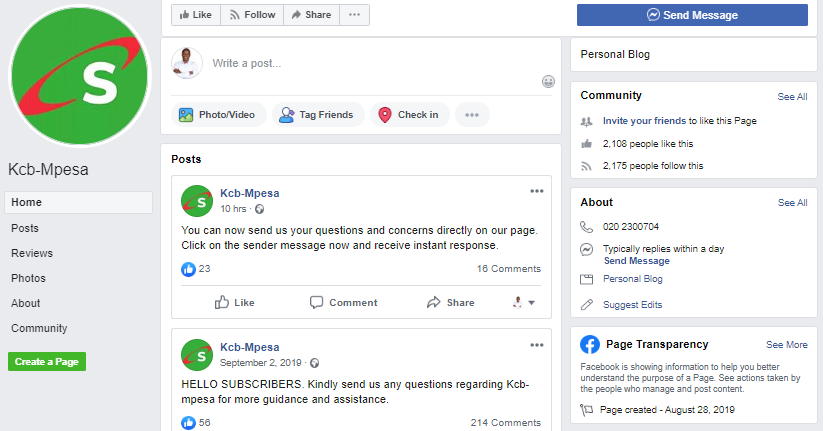This screenshot has height=431, width=823.
Task: Click the flag icon beside Page created
Action: point(586,410)
